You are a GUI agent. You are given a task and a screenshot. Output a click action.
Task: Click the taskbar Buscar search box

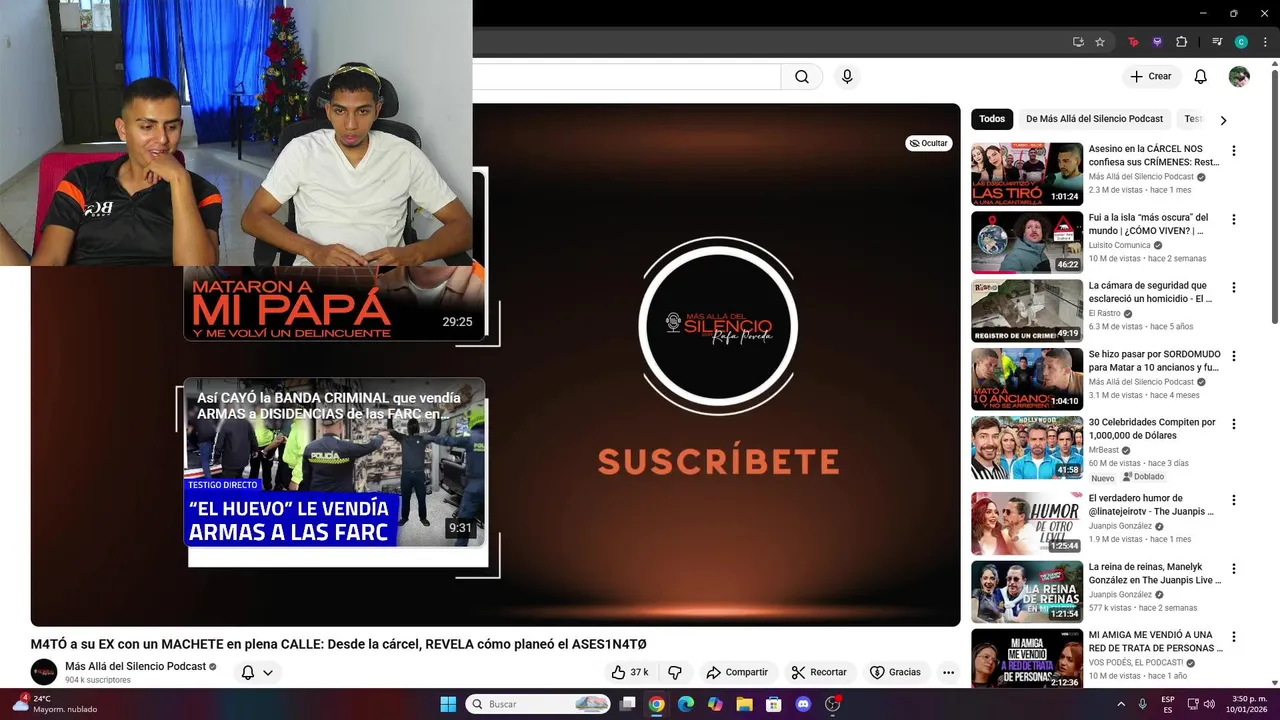tap(539, 704)
